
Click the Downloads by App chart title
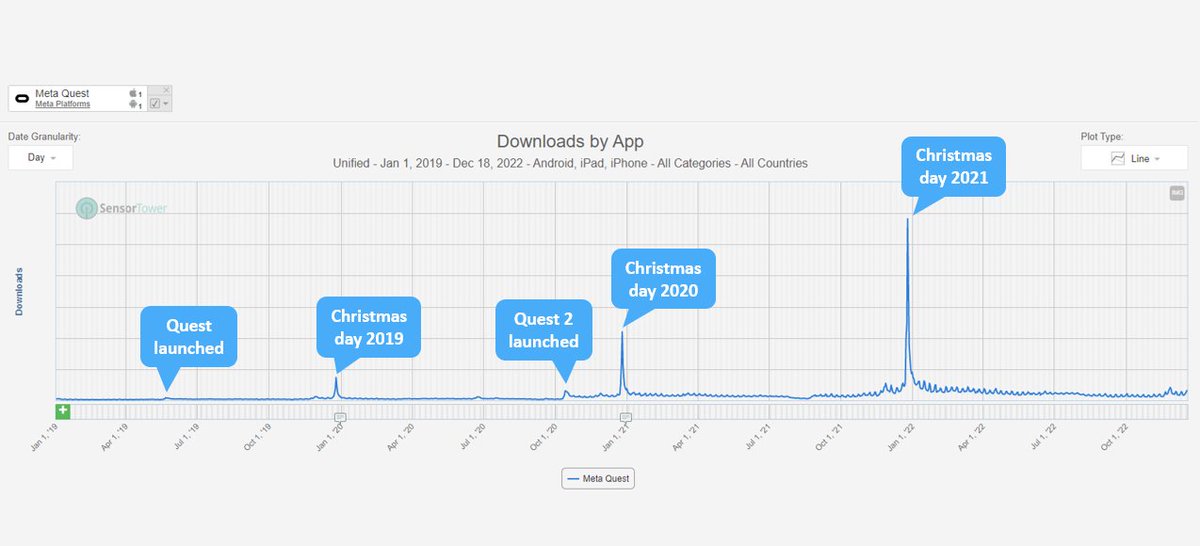(570, 141)
